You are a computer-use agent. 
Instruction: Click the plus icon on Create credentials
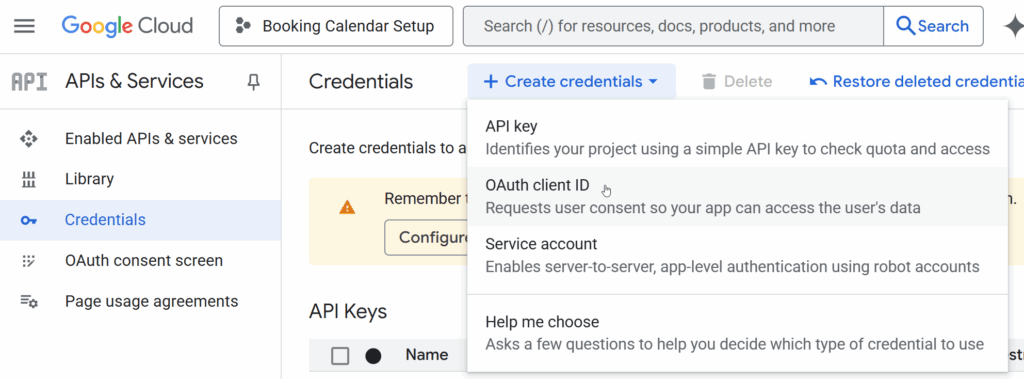[490, 82]
